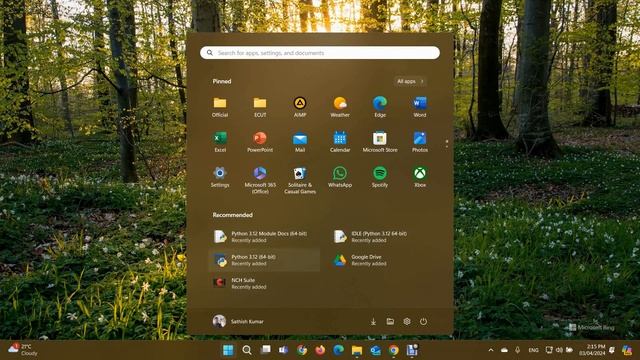Launch the Xbox app
The image size is (640, 360).
[x=420, y=177]
